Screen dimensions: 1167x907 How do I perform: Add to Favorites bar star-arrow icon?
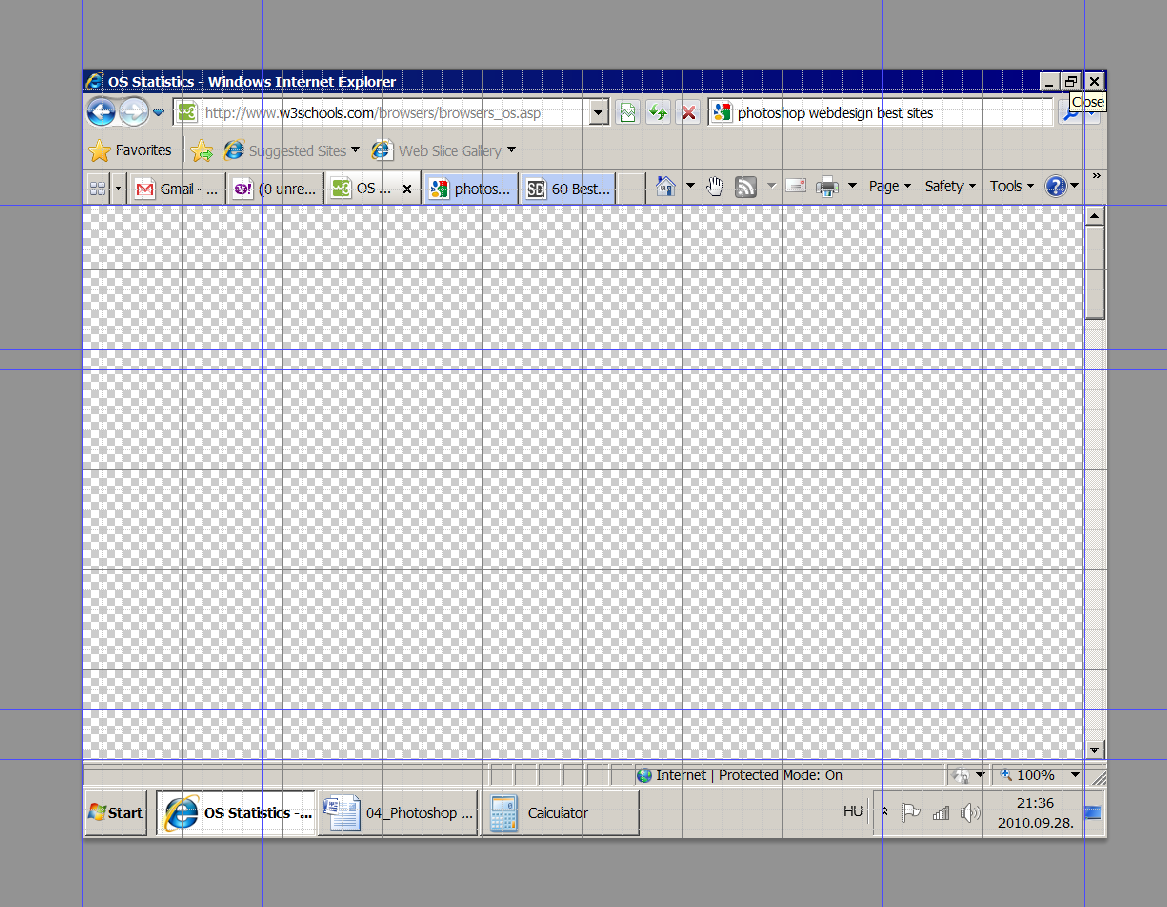[202, 151]
